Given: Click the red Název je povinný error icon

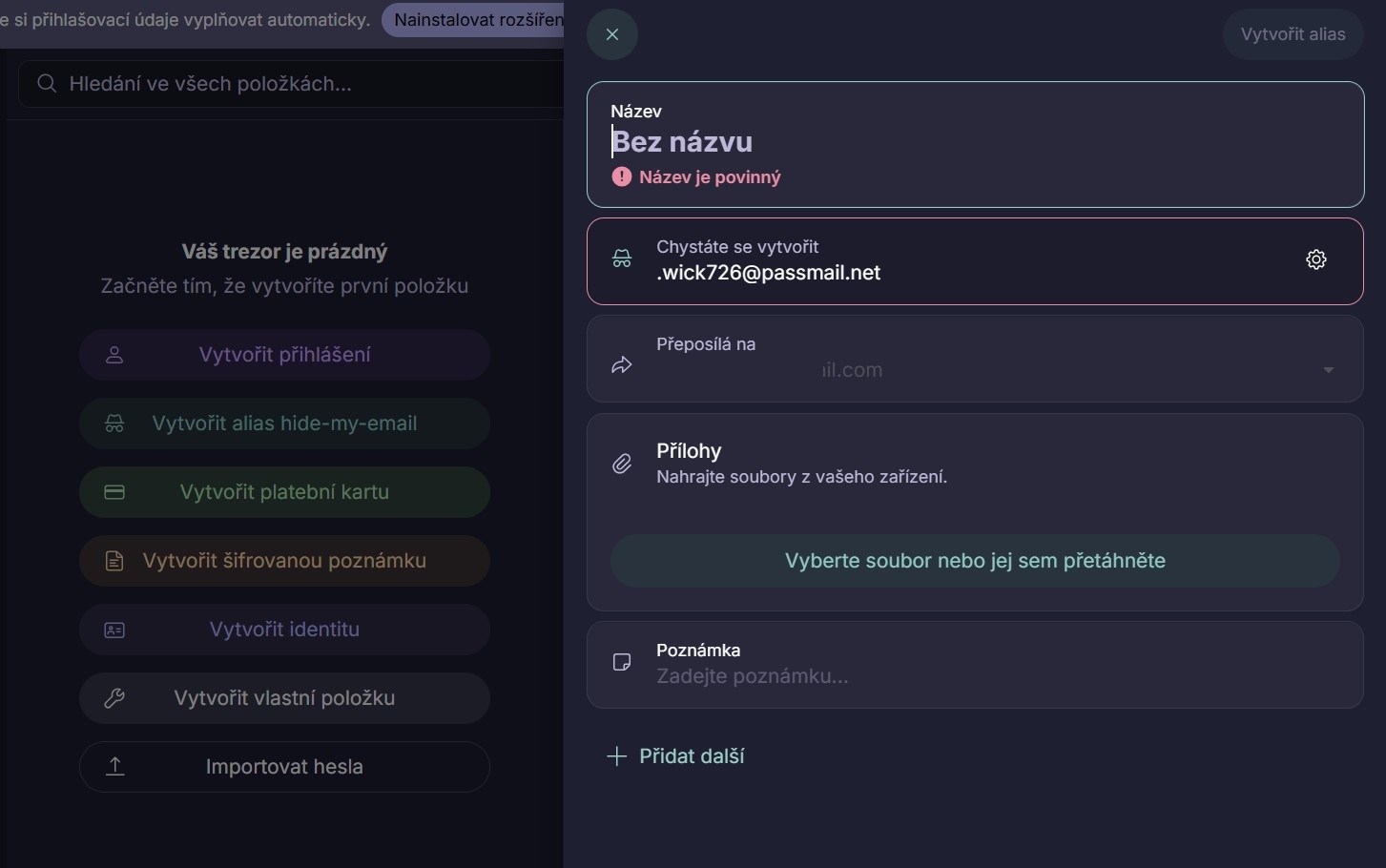Looking at the screenshot, I should 622,176.
